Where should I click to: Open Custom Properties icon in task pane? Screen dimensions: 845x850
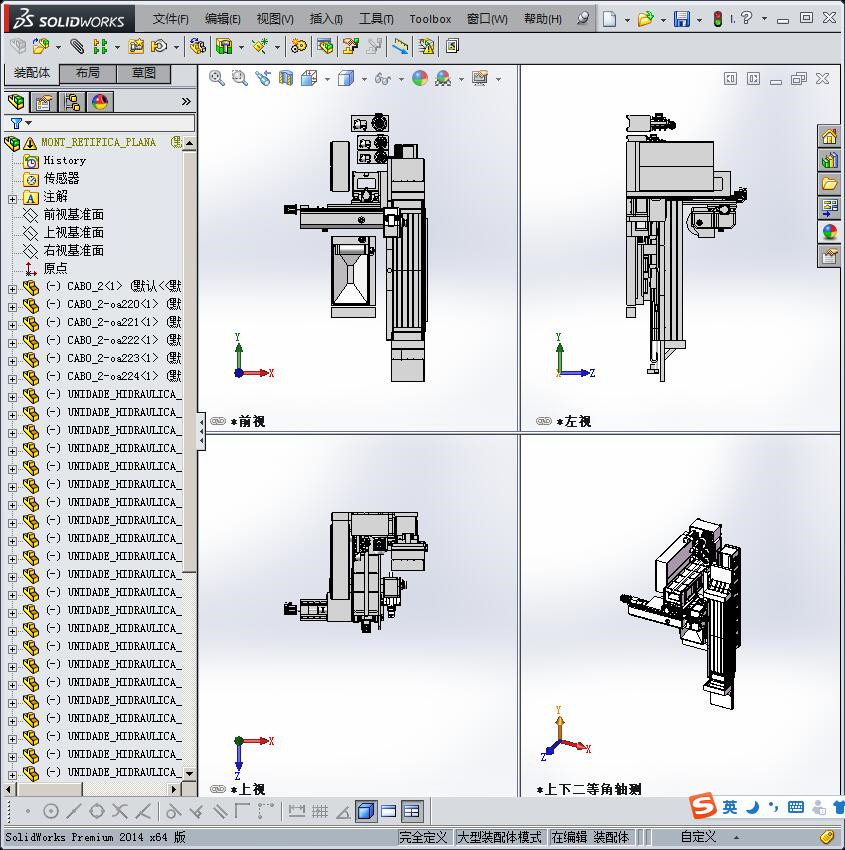[x=829, y=256]
